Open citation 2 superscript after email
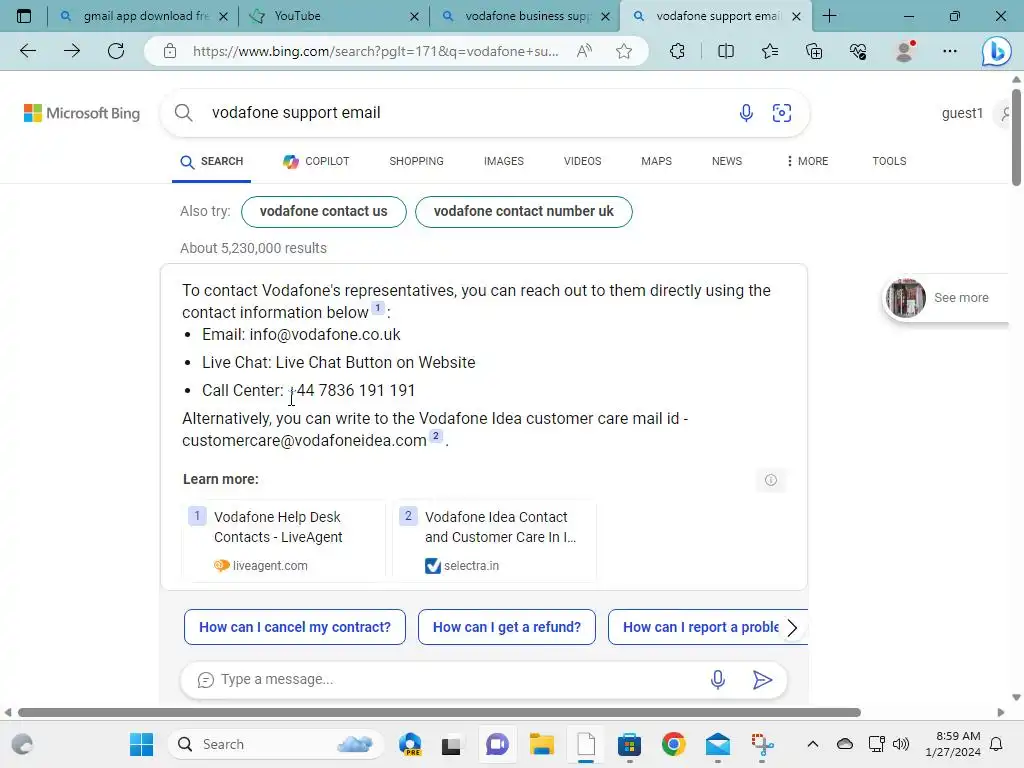Screen dimensions: 1024x768 [436, 436]
